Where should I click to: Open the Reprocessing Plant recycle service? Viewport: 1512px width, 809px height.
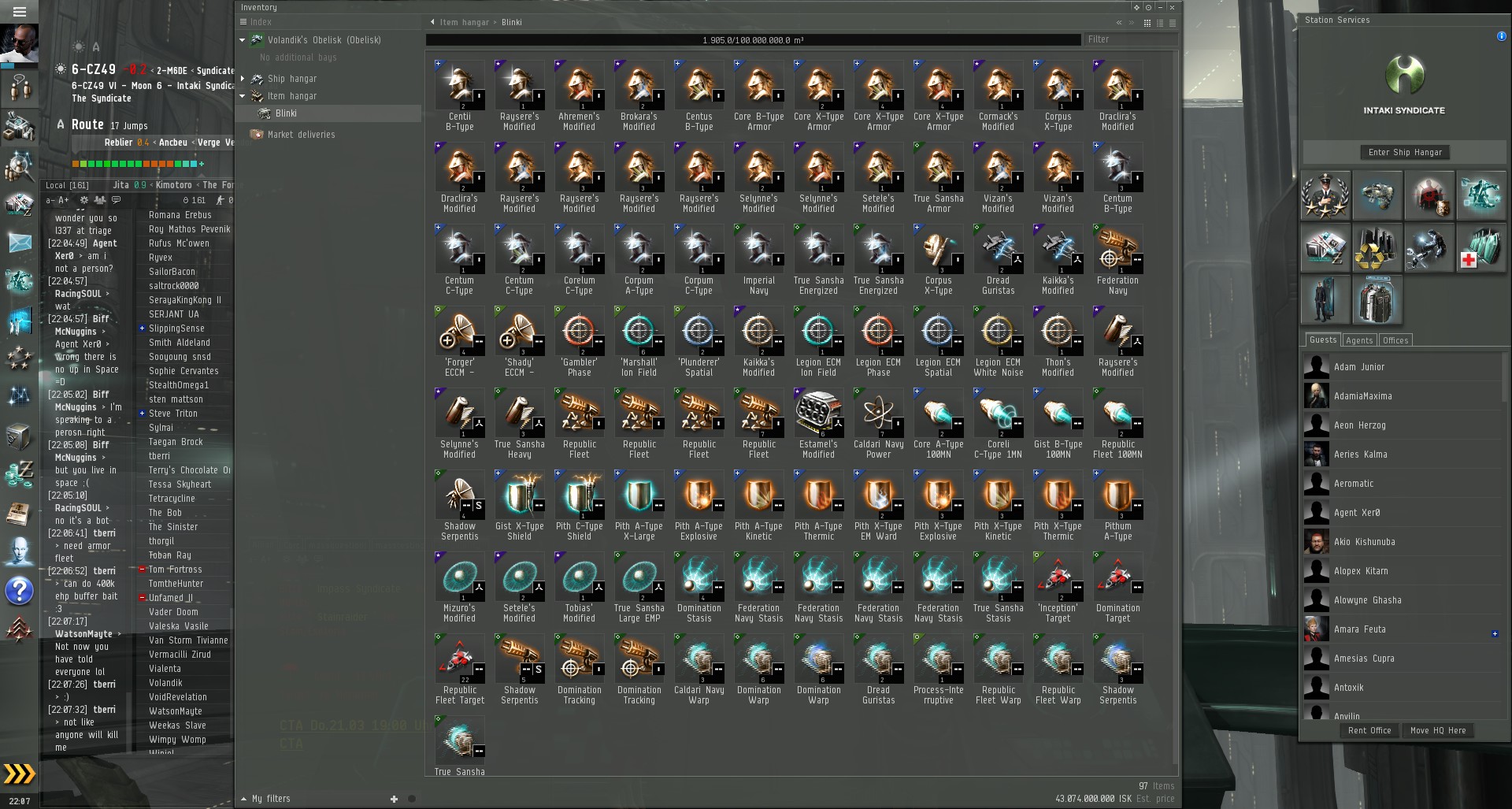(x=1377, y=247)
